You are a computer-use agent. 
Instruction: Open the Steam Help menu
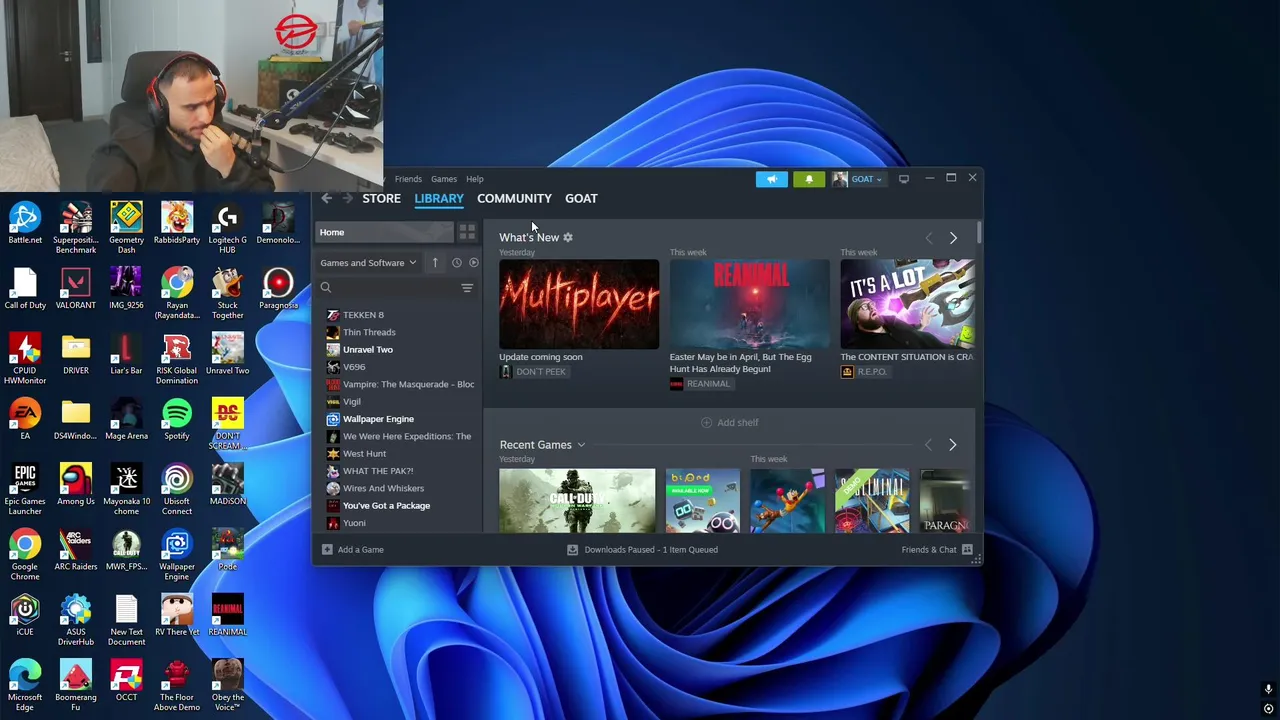(475, 179)
